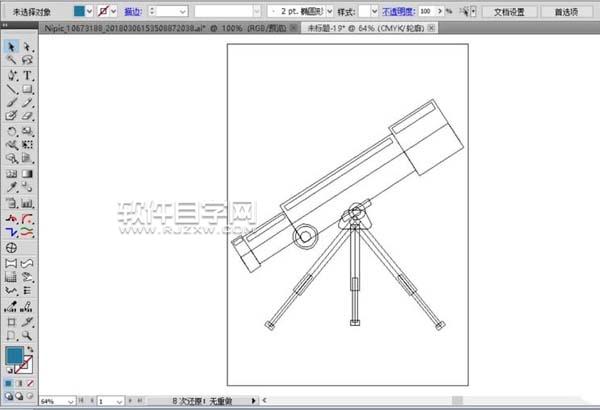
Task: Select the Free Transform tool
Action: (27, 145)
